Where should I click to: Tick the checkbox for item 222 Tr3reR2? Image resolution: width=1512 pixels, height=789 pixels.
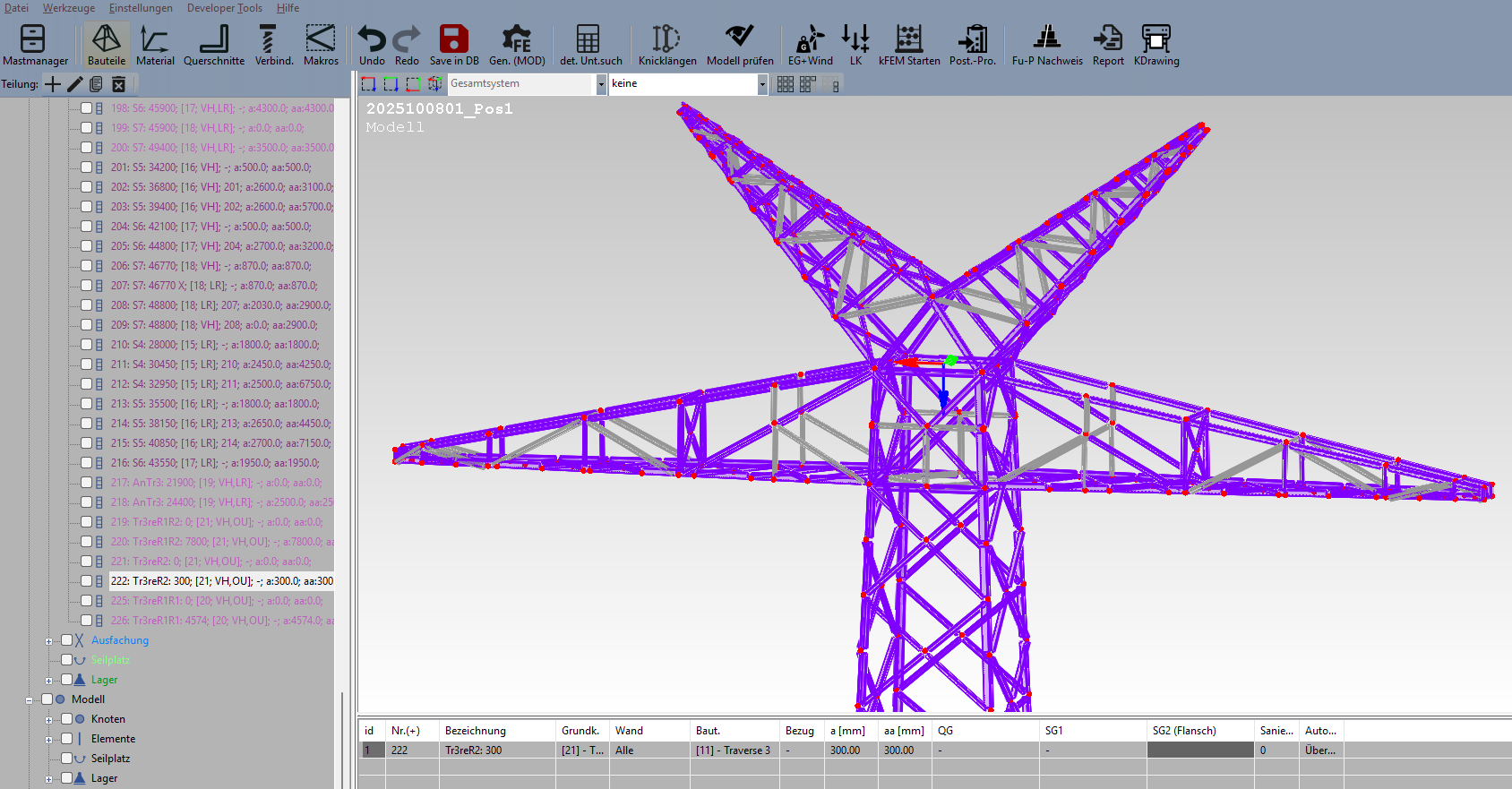[87, 581]
